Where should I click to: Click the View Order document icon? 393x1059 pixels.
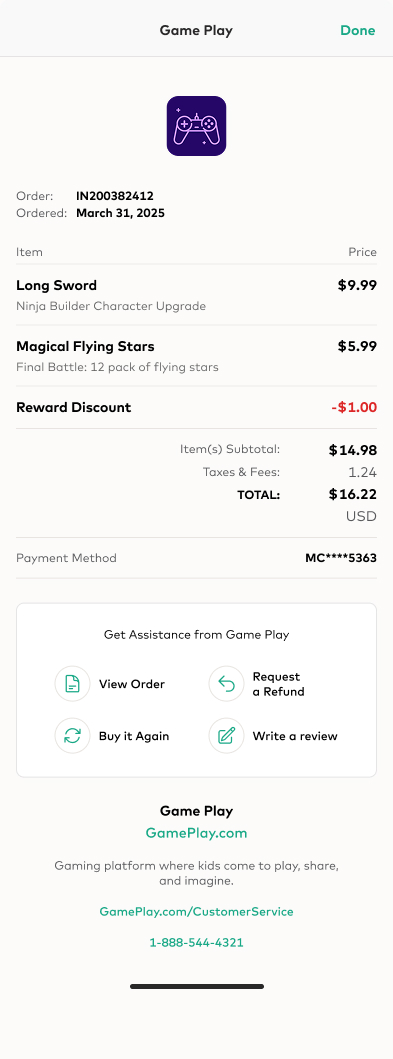pyautogui.click(x=72, y=684)
